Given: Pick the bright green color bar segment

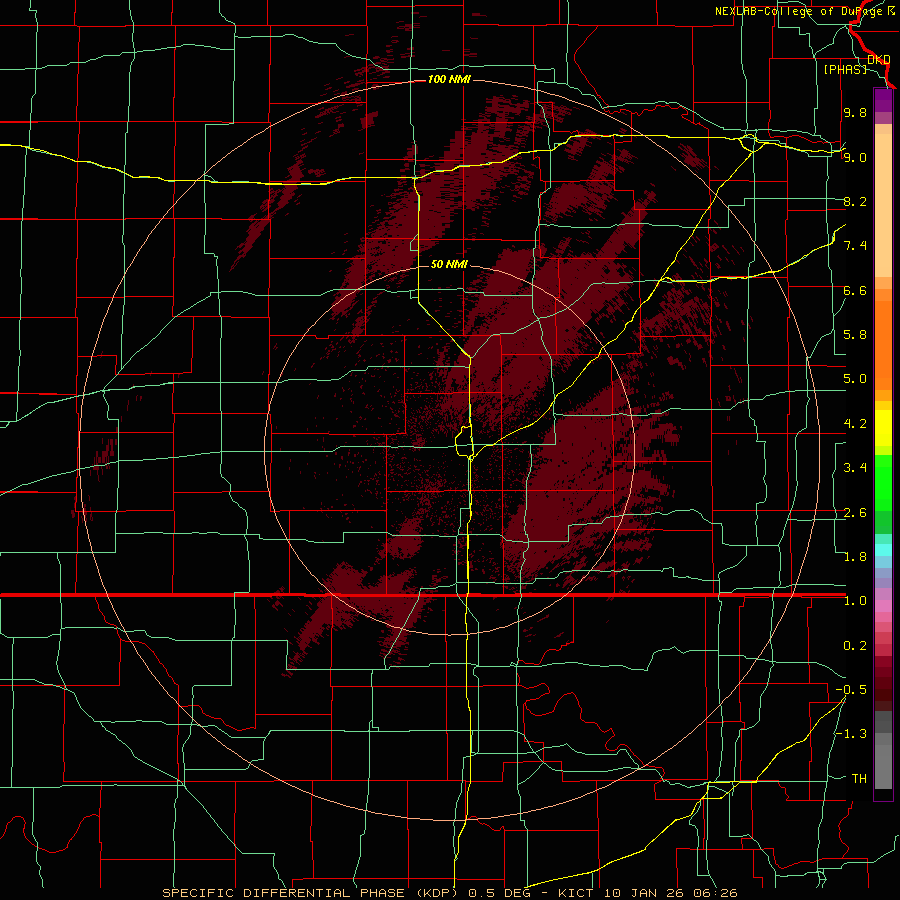Looking at the screenshot, I should pyautogui.click(x=883, y=483).
